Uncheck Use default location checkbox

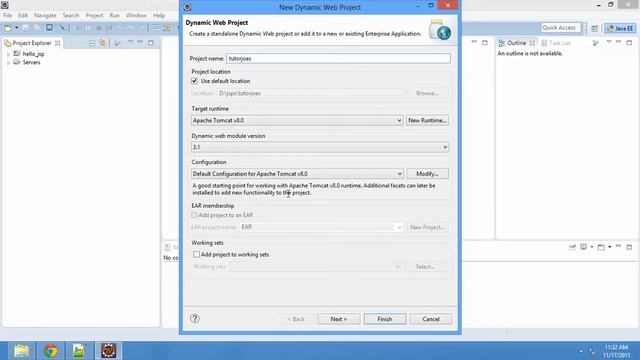(194, 81)
